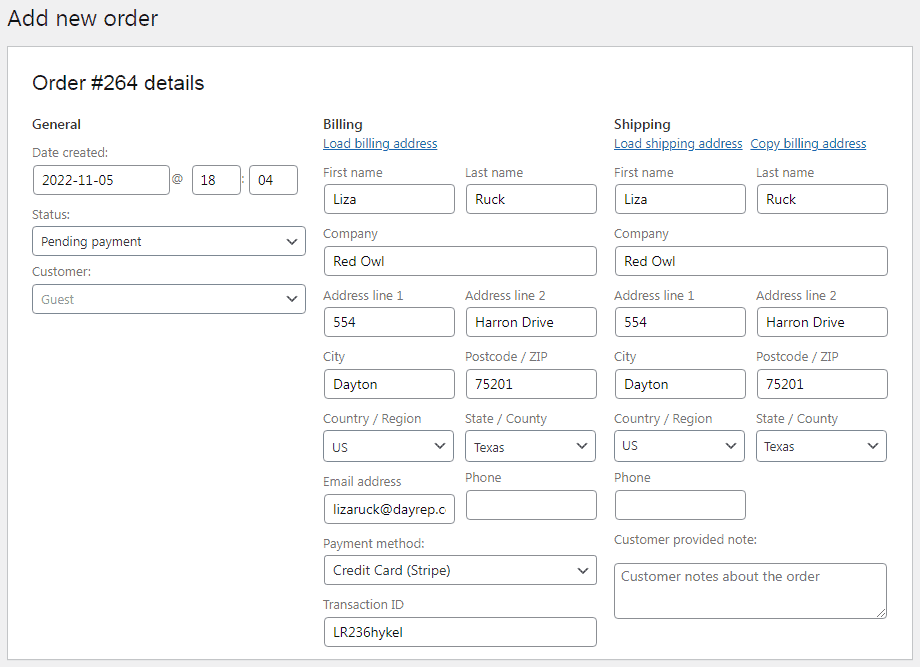Click the Billing section heading

(343, 124)
